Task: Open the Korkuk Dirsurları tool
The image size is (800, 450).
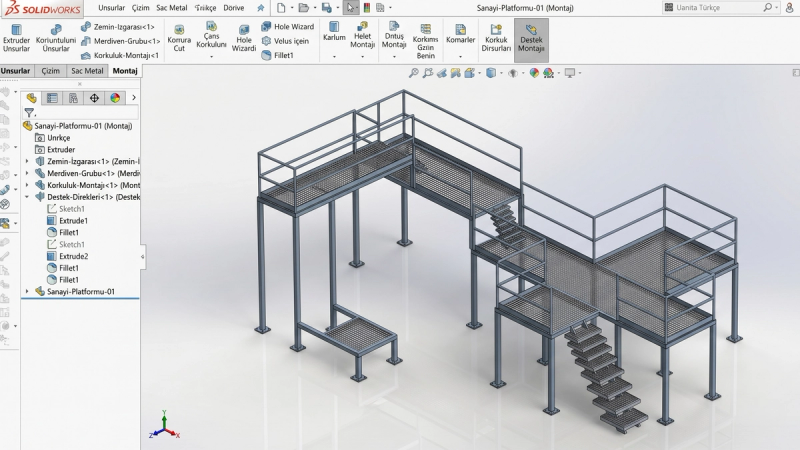Action: (x=496, y=39)
